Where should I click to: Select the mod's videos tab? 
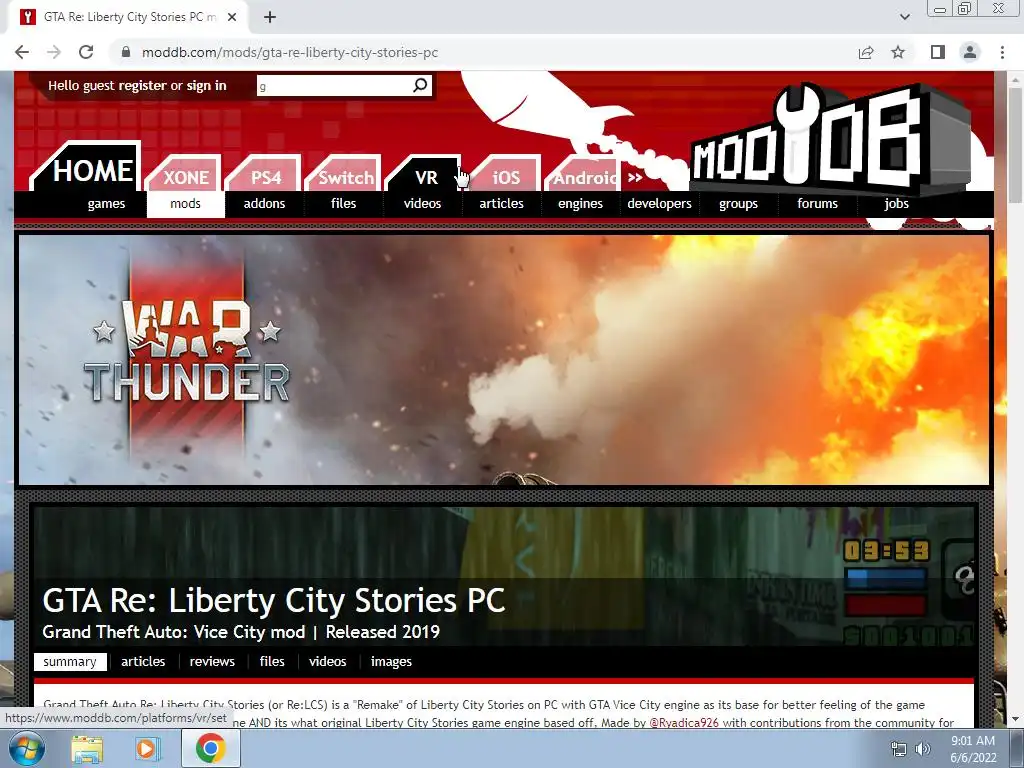(328, 662)
